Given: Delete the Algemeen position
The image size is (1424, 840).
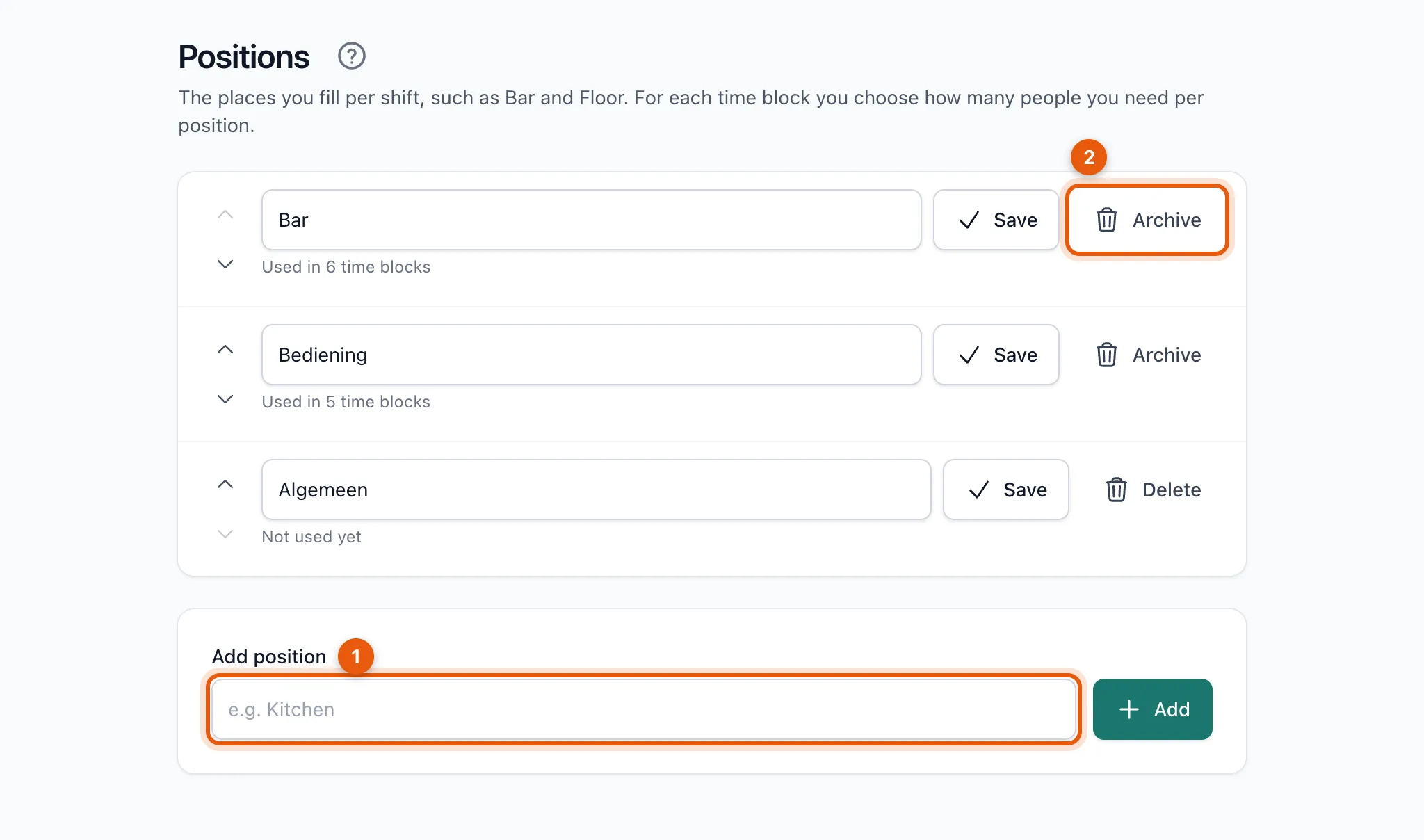Looking at the screenshot, I should (1153, 490).
